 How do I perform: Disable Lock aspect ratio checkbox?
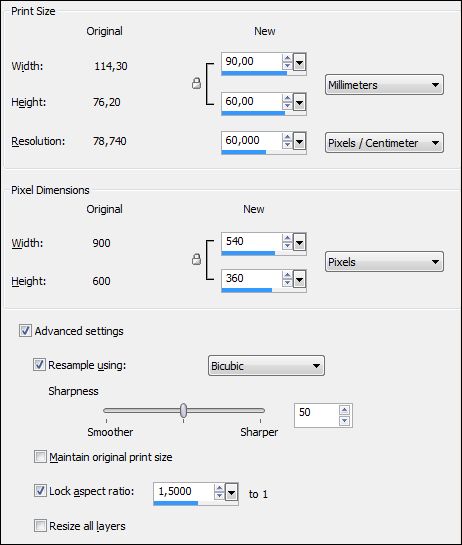(x=40, y=490)
